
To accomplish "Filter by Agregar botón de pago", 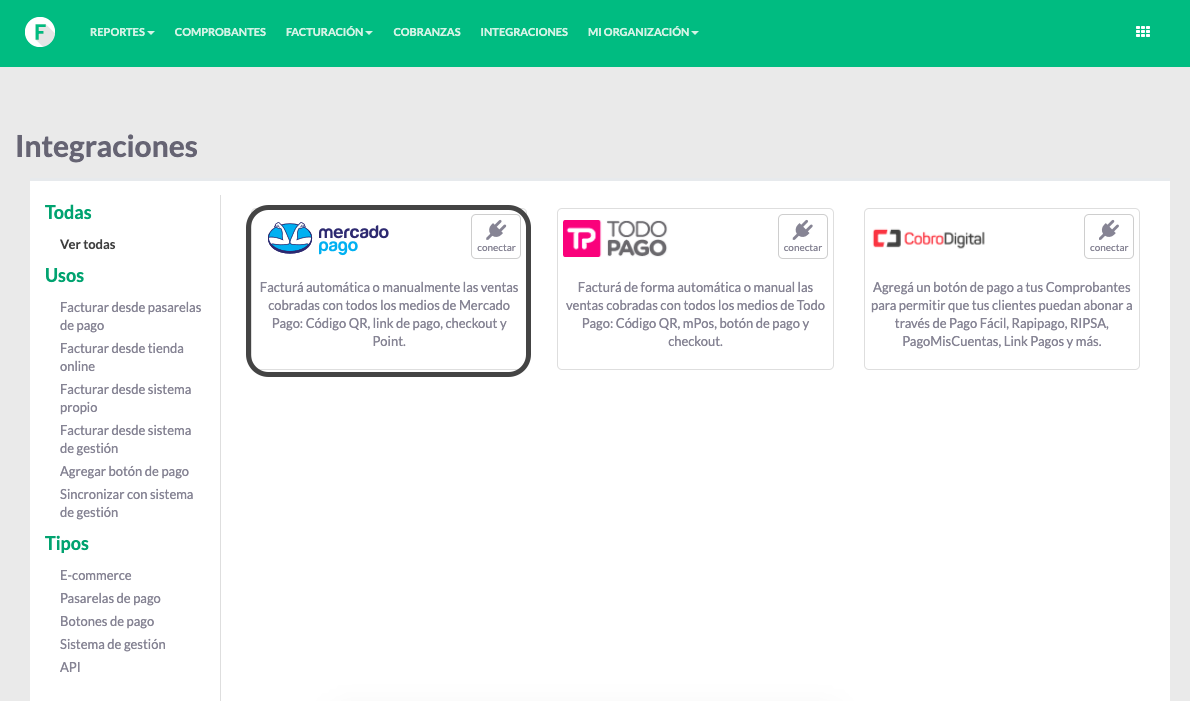I will click(x=124, y=471).
